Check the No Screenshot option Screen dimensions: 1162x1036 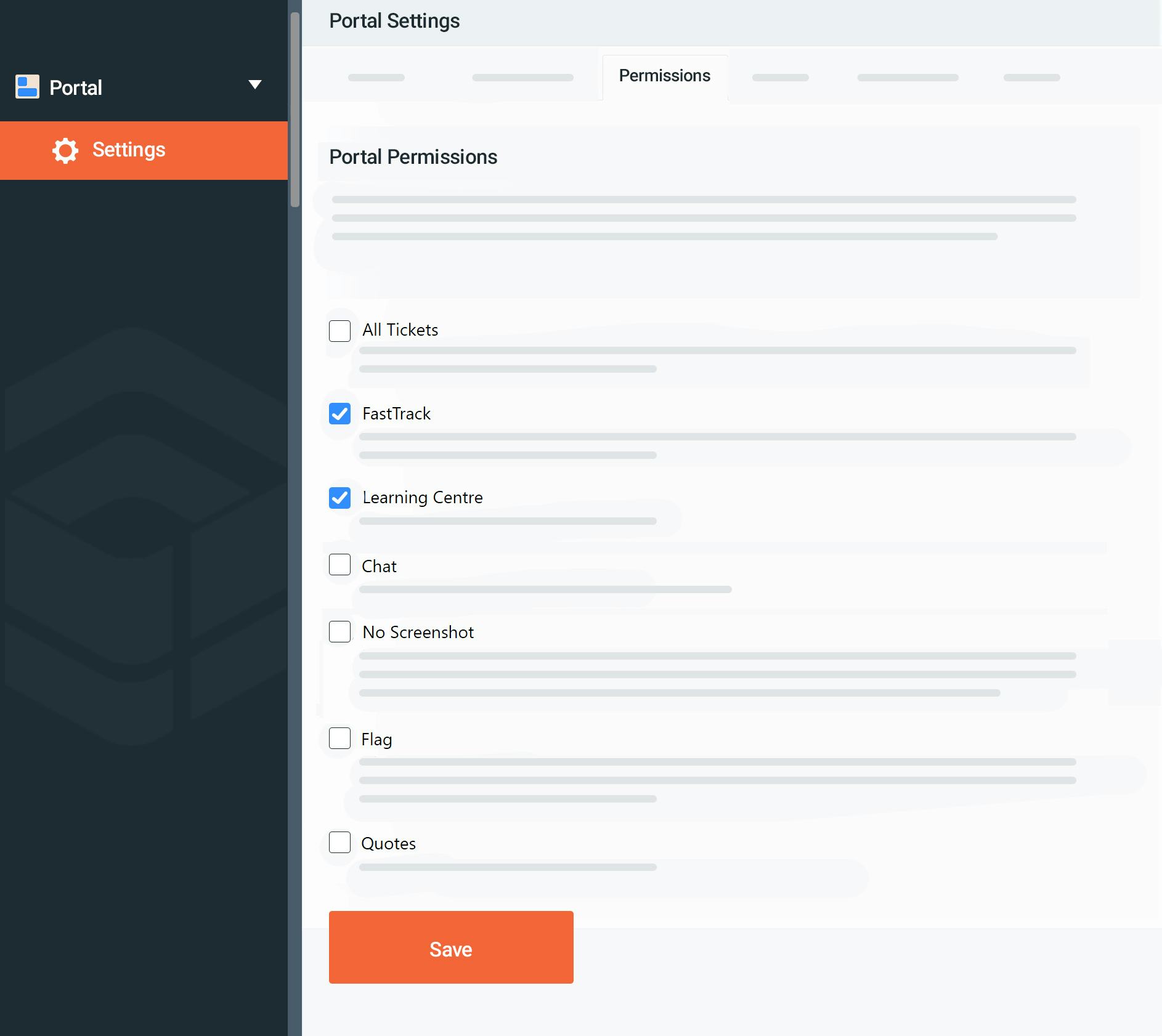click(x=340, y=631)
